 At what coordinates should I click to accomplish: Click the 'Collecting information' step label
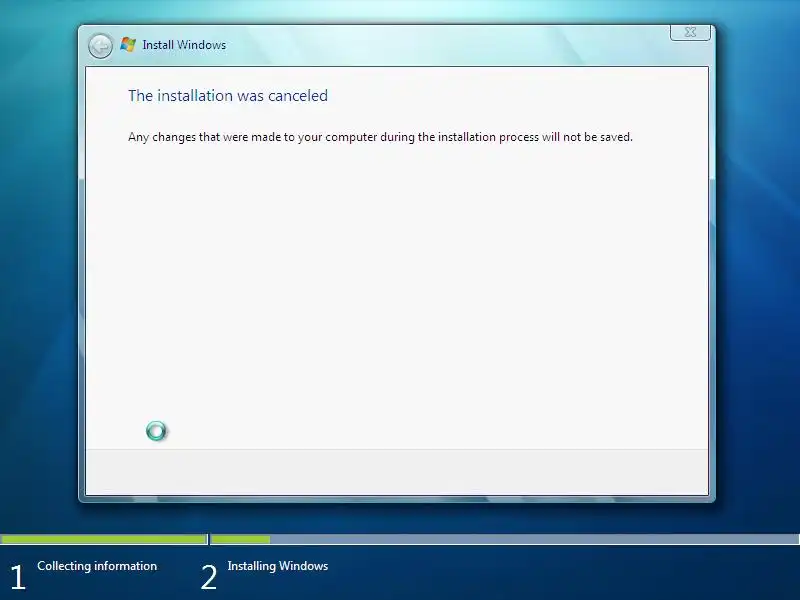click(97, 566)
